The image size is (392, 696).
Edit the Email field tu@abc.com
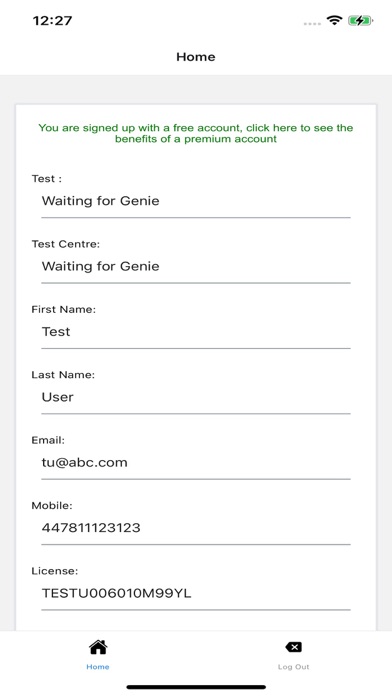tap(196, 462)
